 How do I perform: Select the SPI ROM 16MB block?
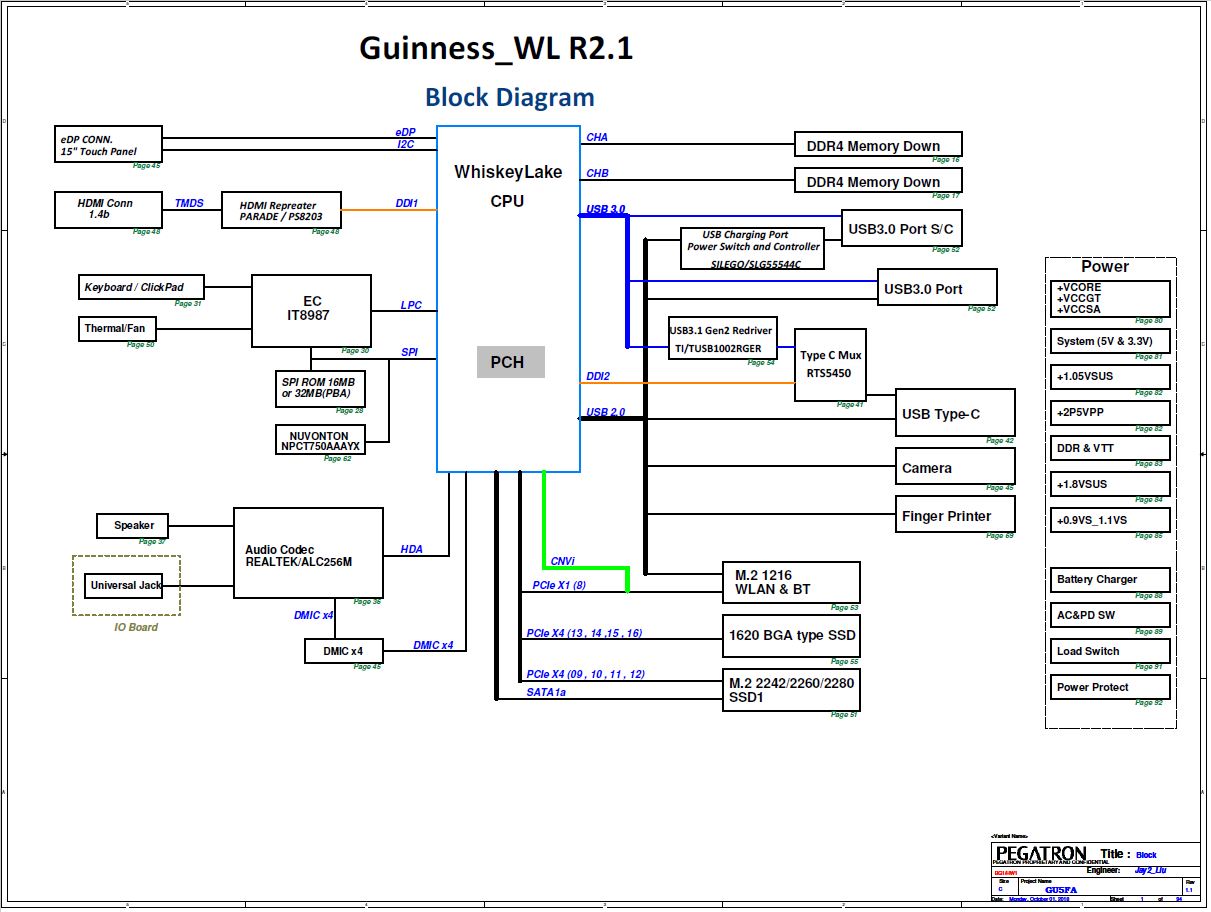[320, 388]
